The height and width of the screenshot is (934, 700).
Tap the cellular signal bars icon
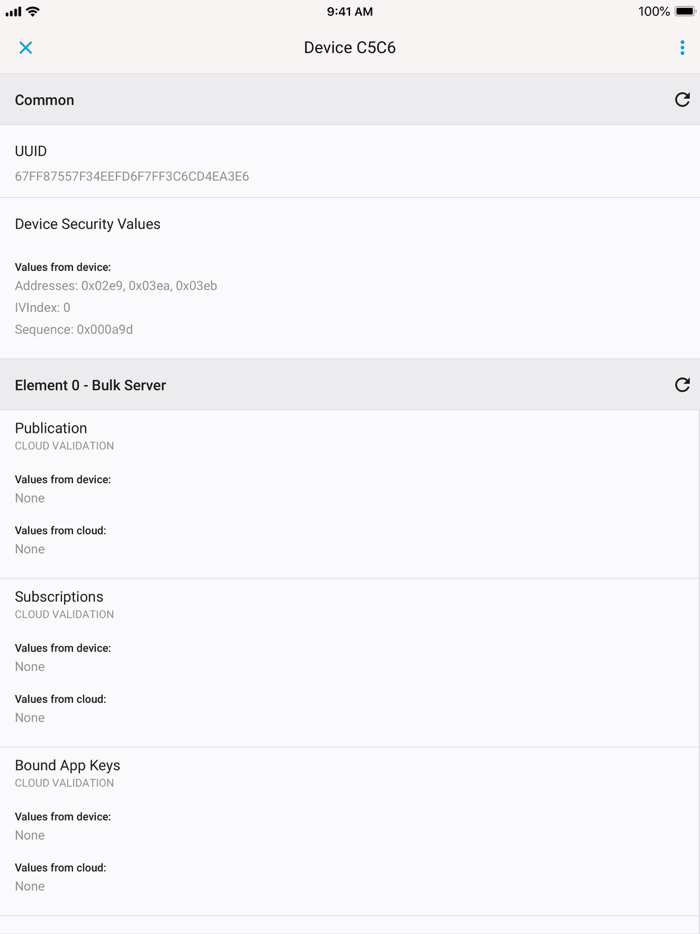tap(13, 12)
